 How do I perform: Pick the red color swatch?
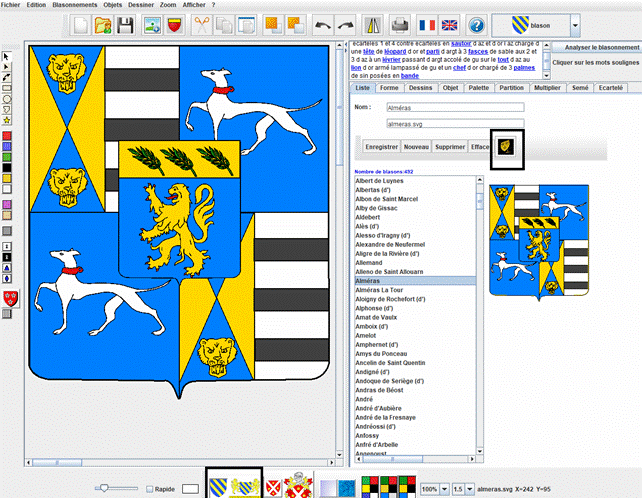[x=7, y=134]
